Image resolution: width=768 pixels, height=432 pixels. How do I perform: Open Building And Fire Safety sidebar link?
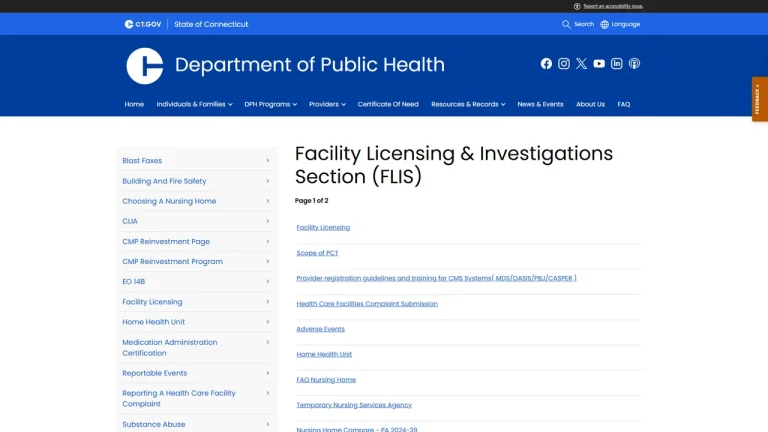coord(164,181)
